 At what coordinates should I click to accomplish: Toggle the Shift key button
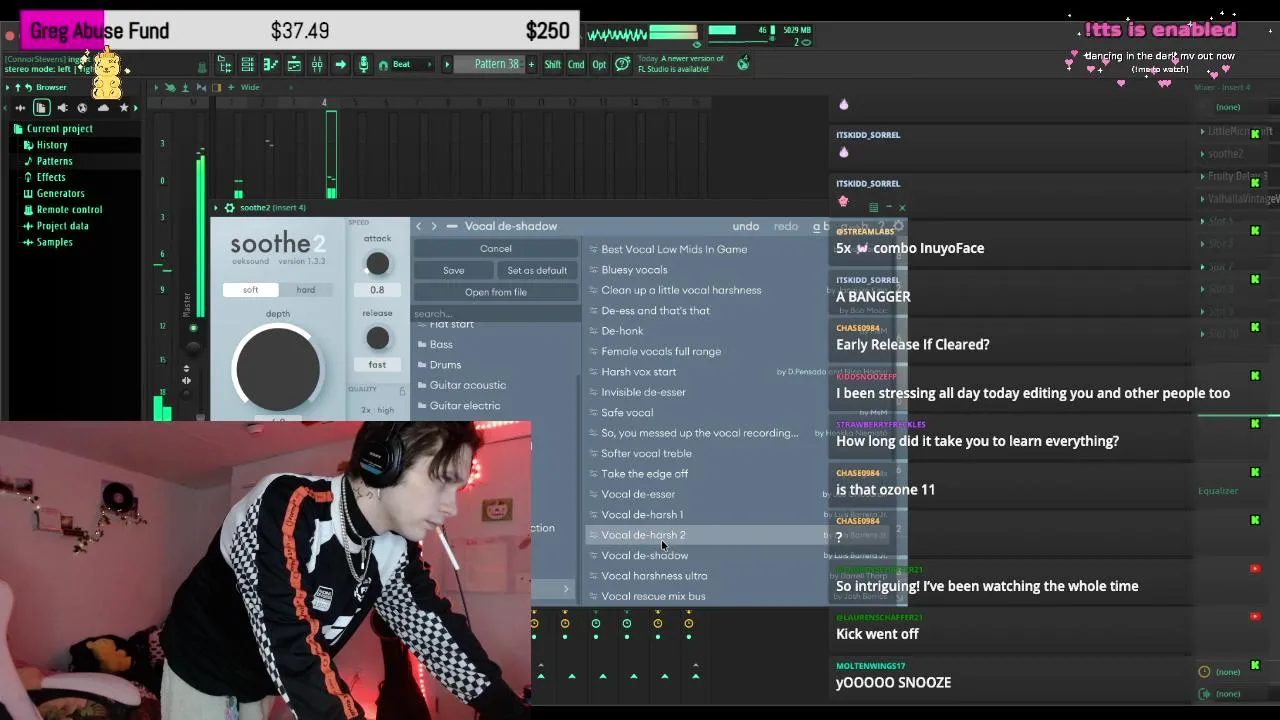point(553,64)
